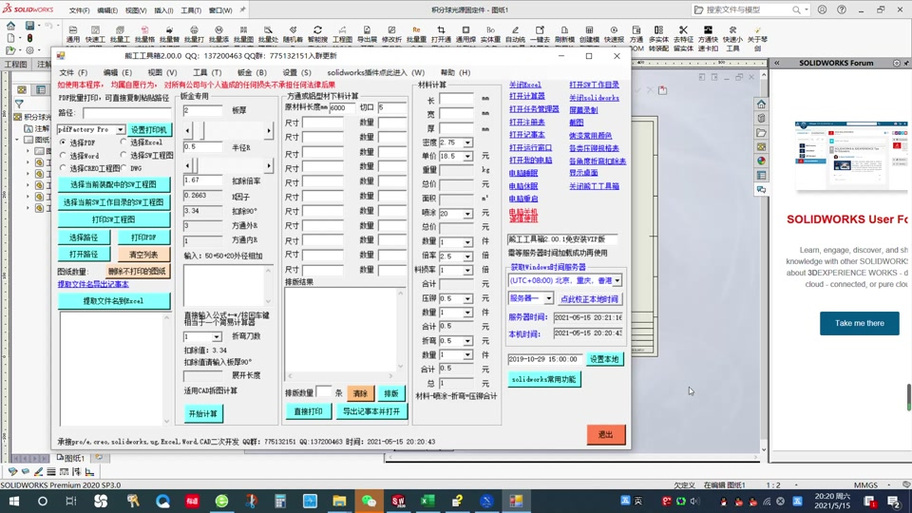The height and width of the screenshot is (513, 912).
Task: Open the 折弯刀数 dropdown
Action: [x=216, y=337]
